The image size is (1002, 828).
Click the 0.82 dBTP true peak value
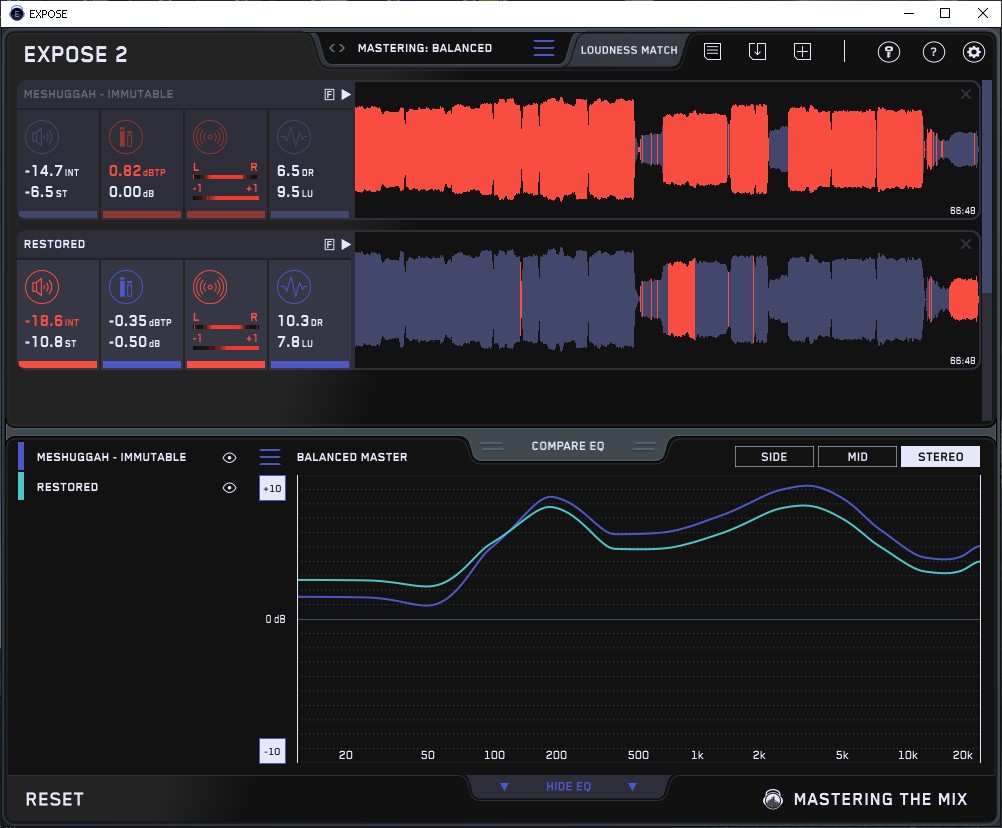(137, 171)
